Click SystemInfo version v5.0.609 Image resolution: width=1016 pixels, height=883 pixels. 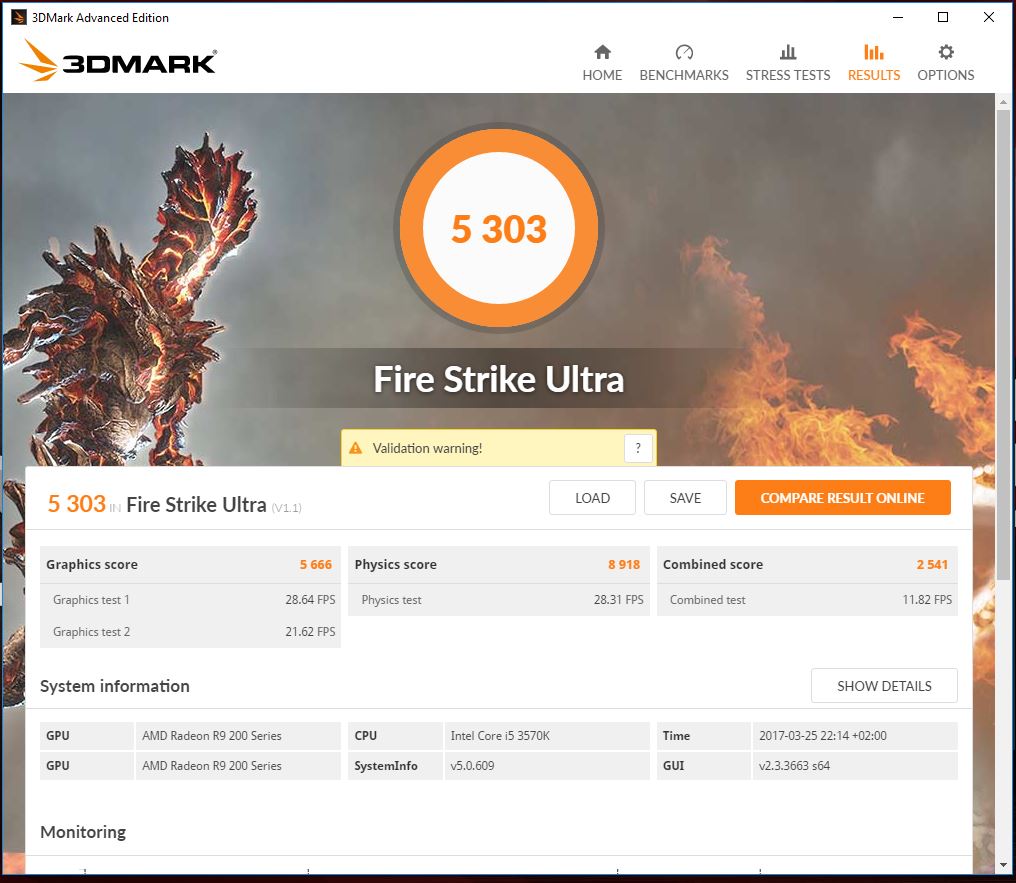pyautogui.click(x=472, y=765)
